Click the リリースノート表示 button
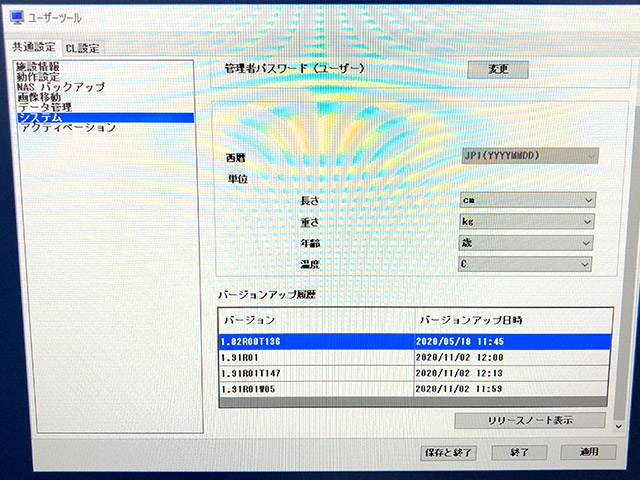640x480 pixels. click(x=530, y=420)
